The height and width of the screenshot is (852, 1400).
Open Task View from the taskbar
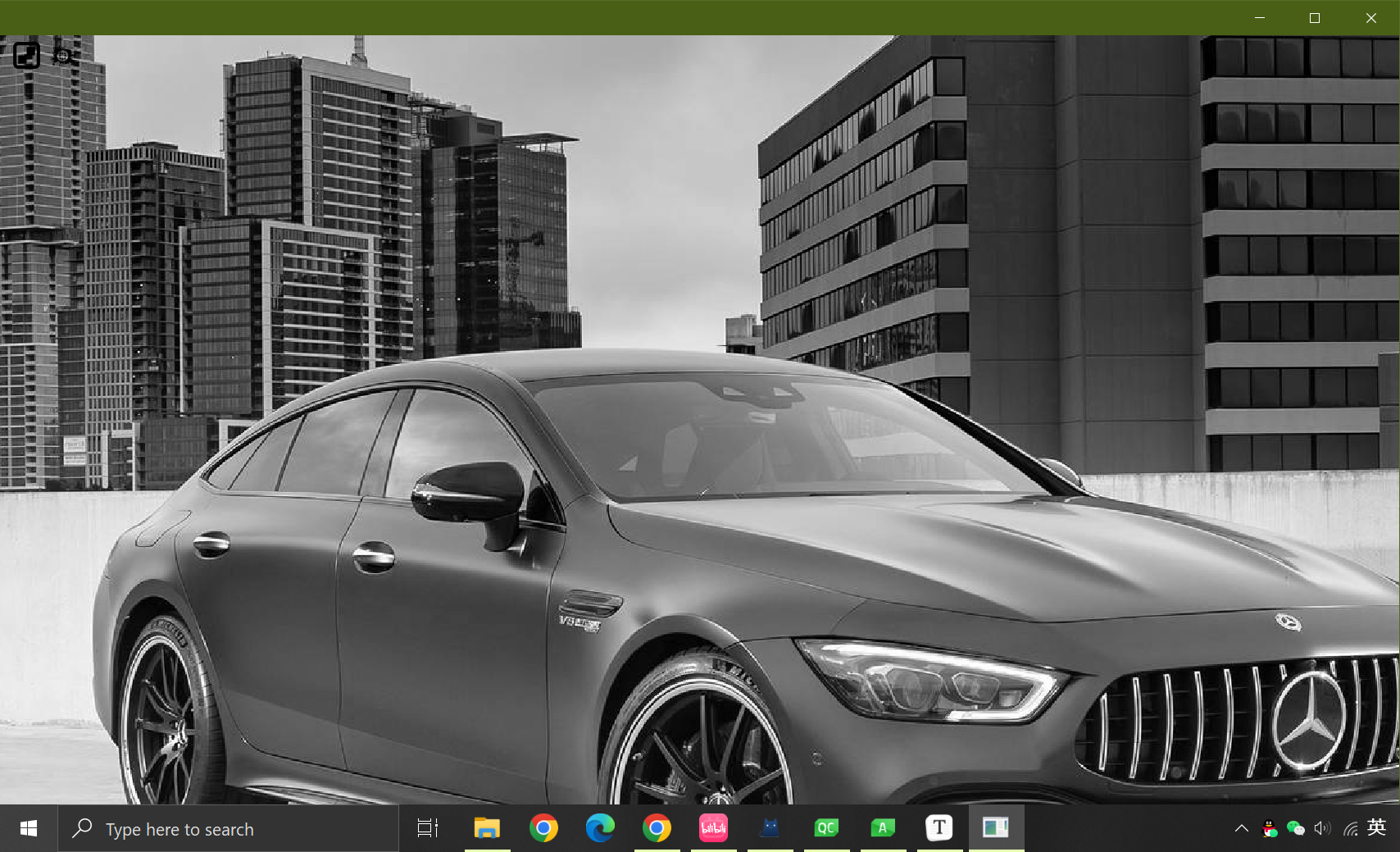[x=428, y=829]
